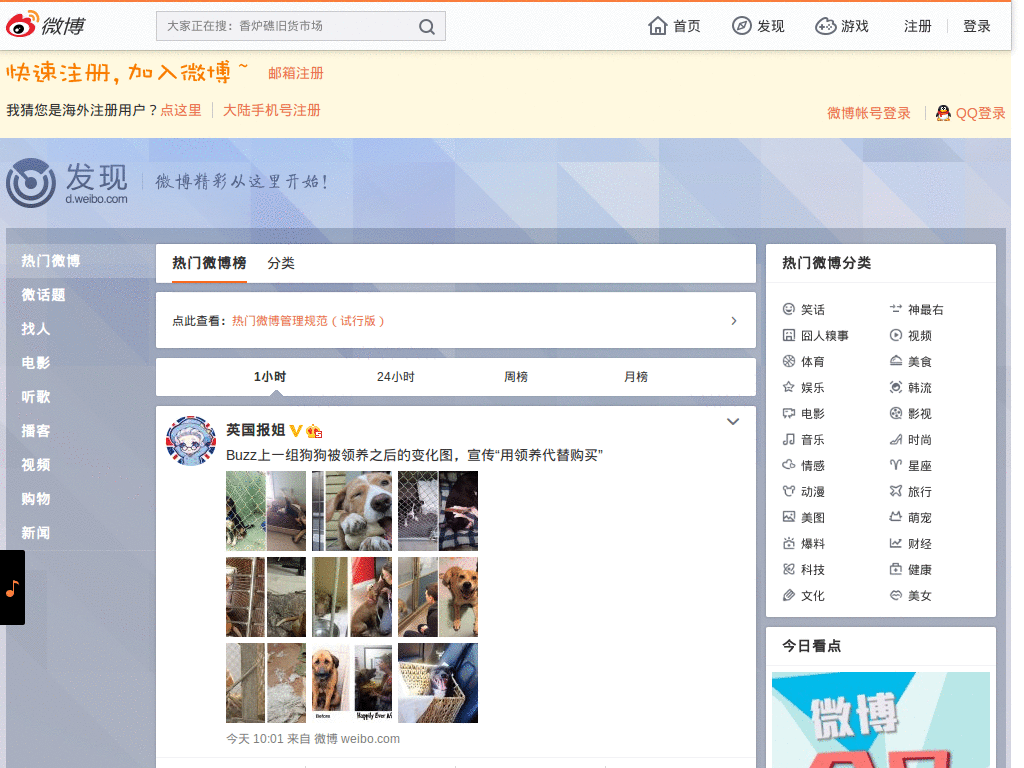The width and height of the screenshot is (1024, 768).
Task: Click the 时尚 high-heel category icon
Action: [x=895, y=440]
